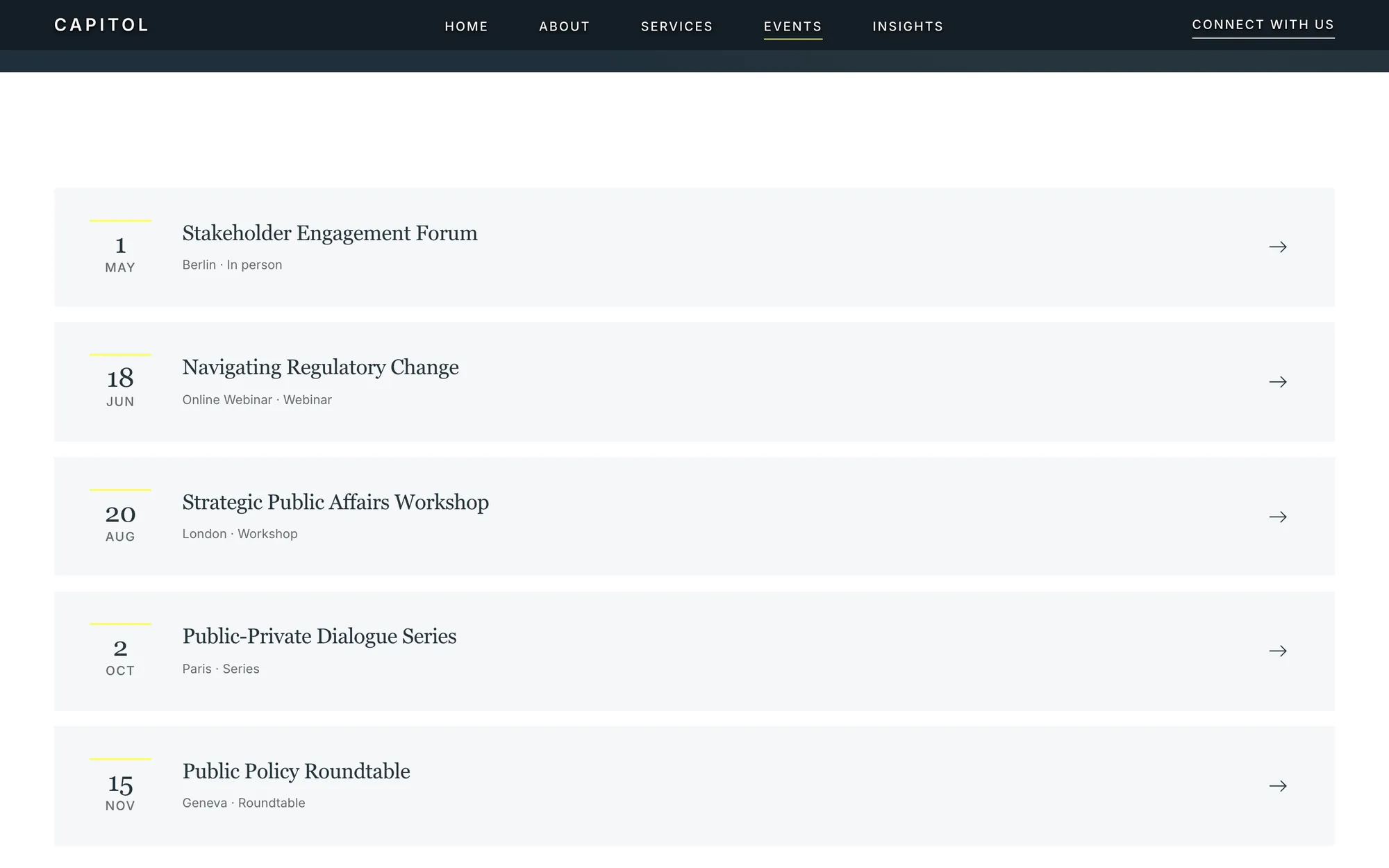Open the Insights nav item
The width and height of the screenshot is (1389, 868).
[908, 26]
